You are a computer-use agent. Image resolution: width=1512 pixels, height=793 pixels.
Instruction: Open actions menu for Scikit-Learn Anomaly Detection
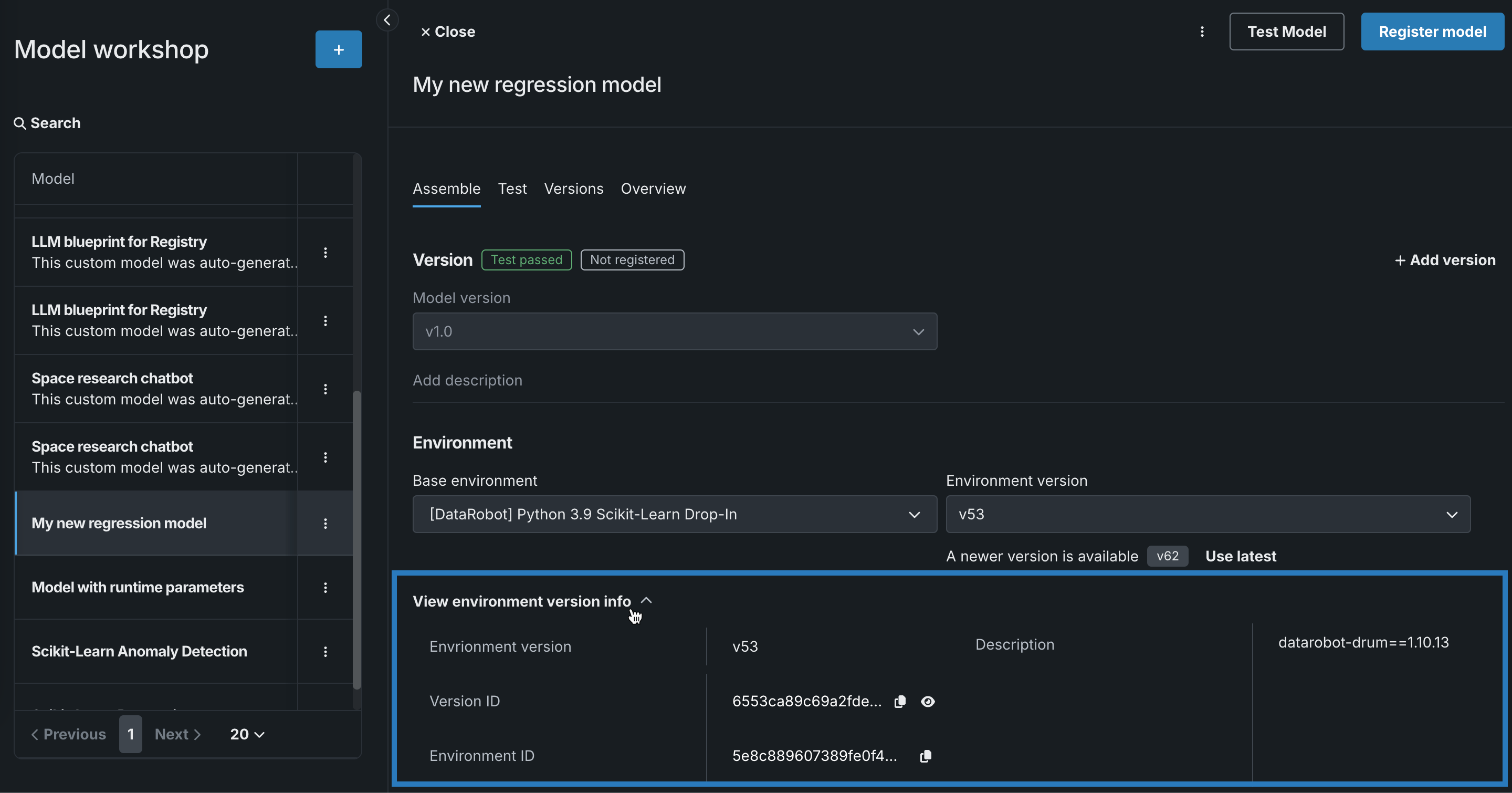(325, 651)
